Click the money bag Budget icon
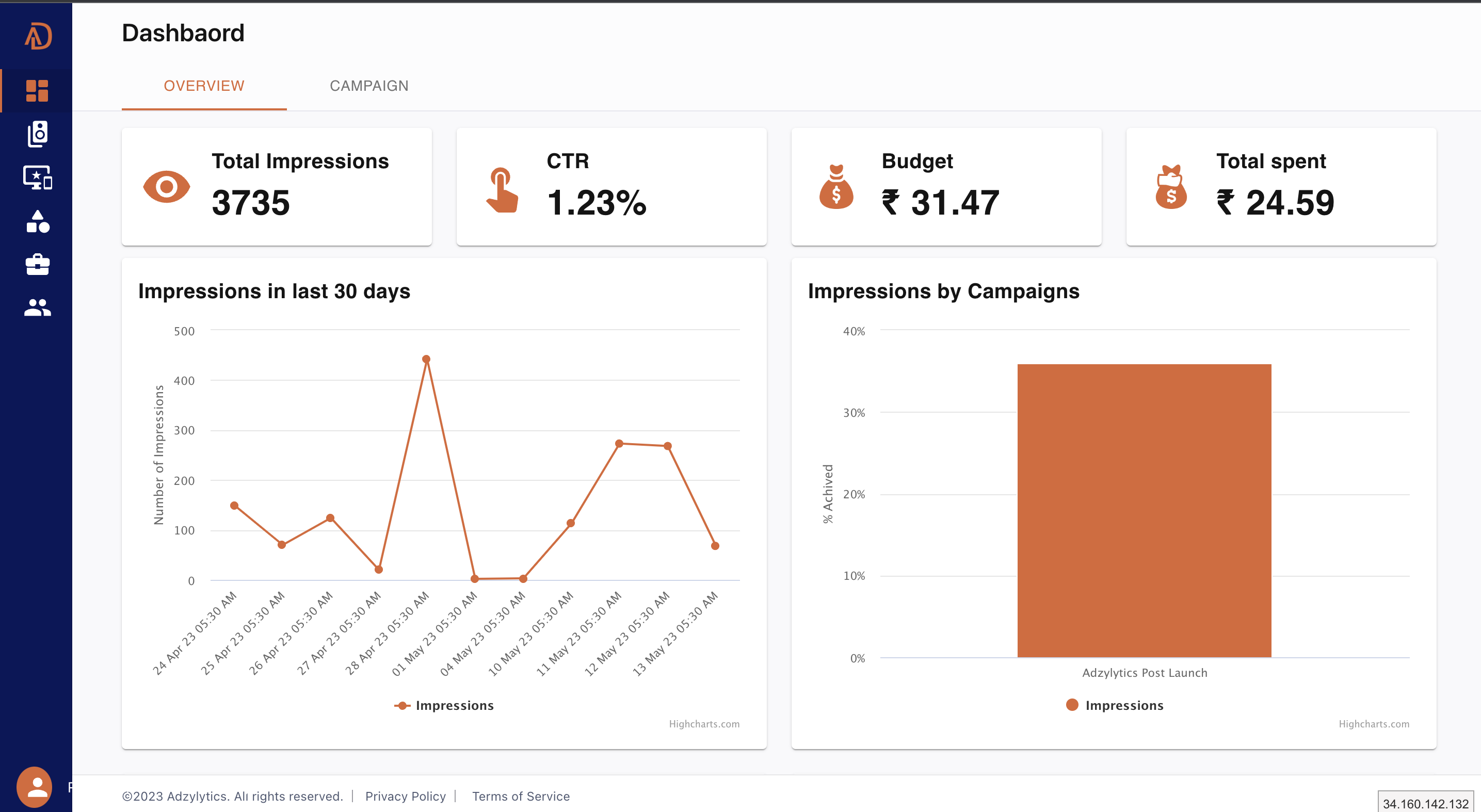1481x812 pixels. pyautogui.click(x=836, y=187)
